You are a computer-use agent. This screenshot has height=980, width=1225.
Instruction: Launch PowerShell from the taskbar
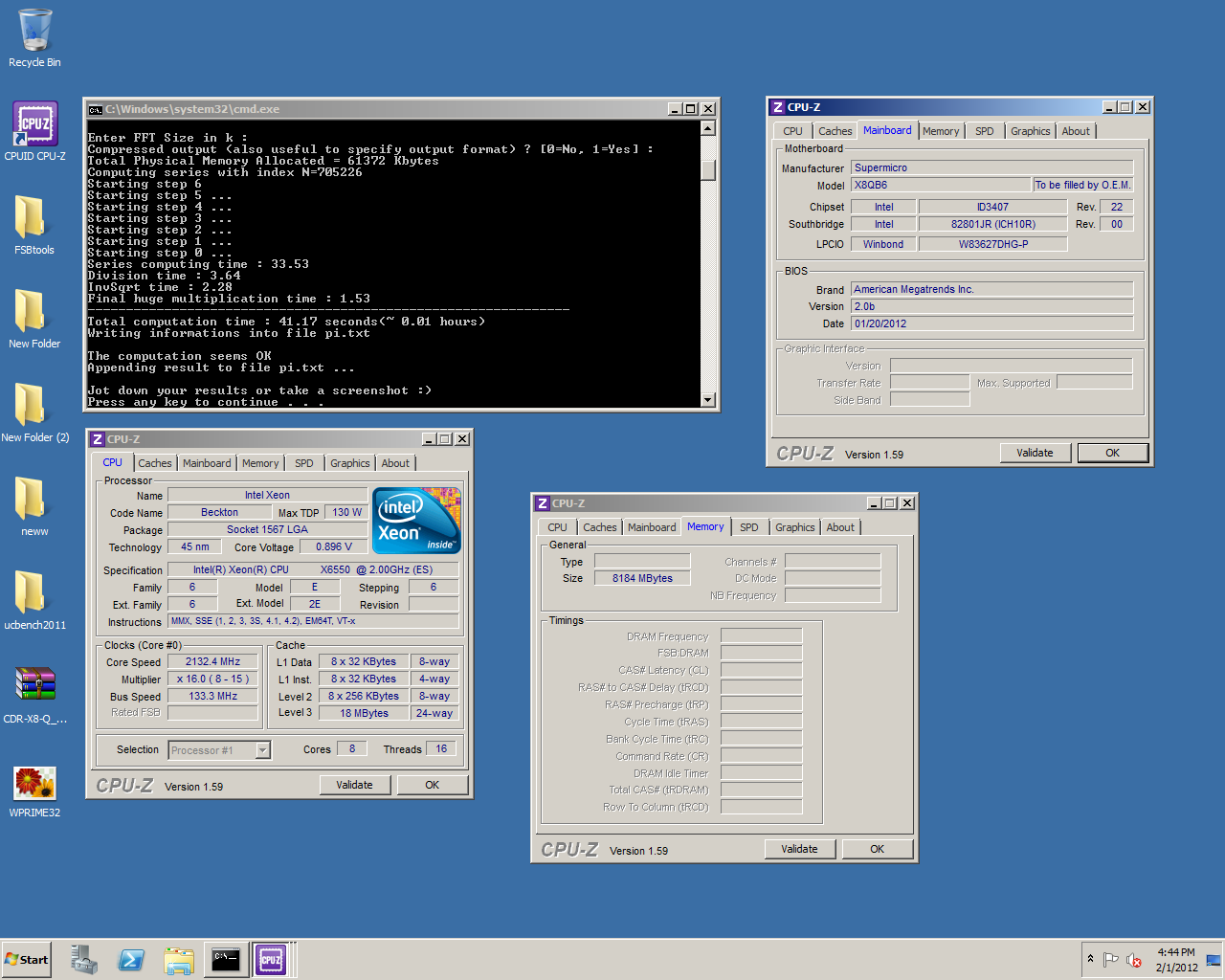click(131, 960)
